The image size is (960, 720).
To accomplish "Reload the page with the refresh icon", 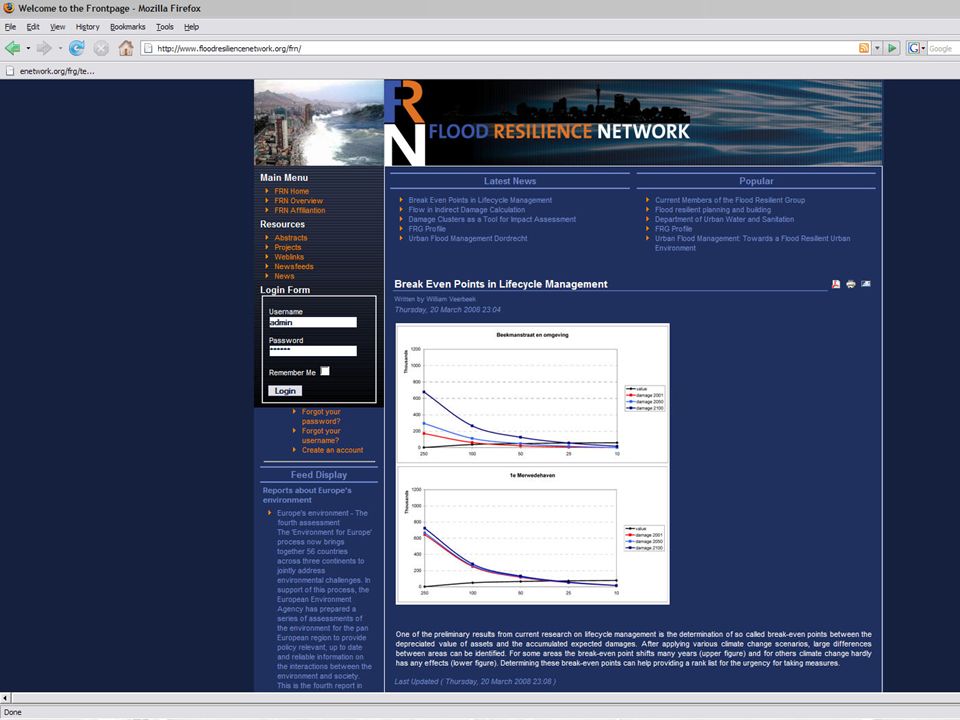I will (x=77, y=48).
